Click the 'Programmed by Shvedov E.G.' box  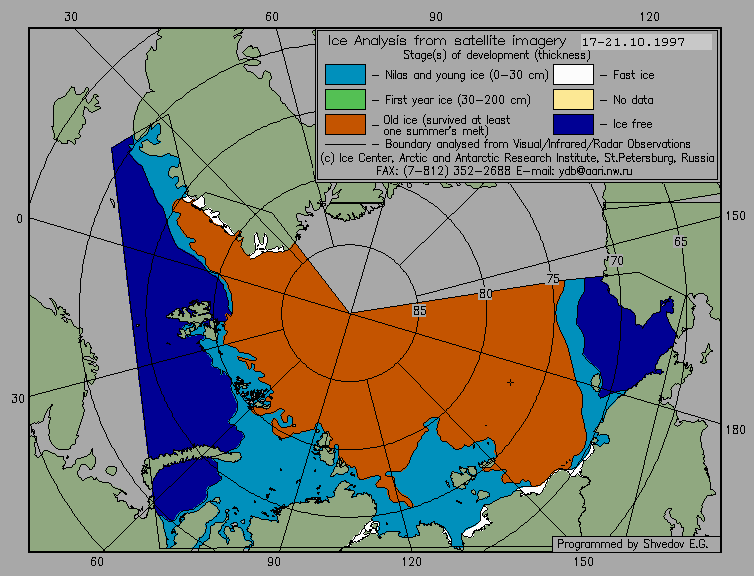click(x=636, y=544)
